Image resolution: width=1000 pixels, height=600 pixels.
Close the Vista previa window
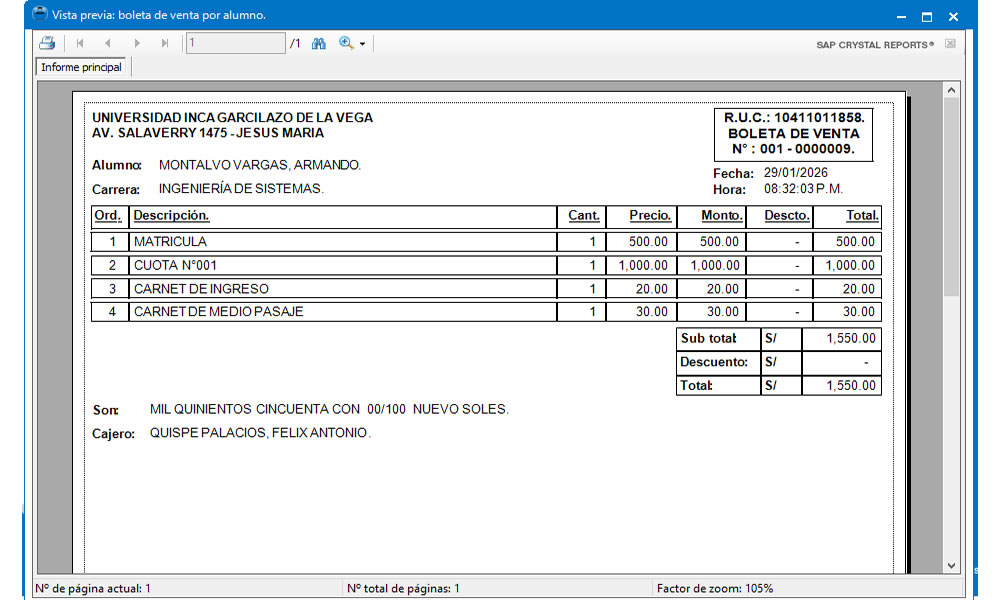click(953, 17)
